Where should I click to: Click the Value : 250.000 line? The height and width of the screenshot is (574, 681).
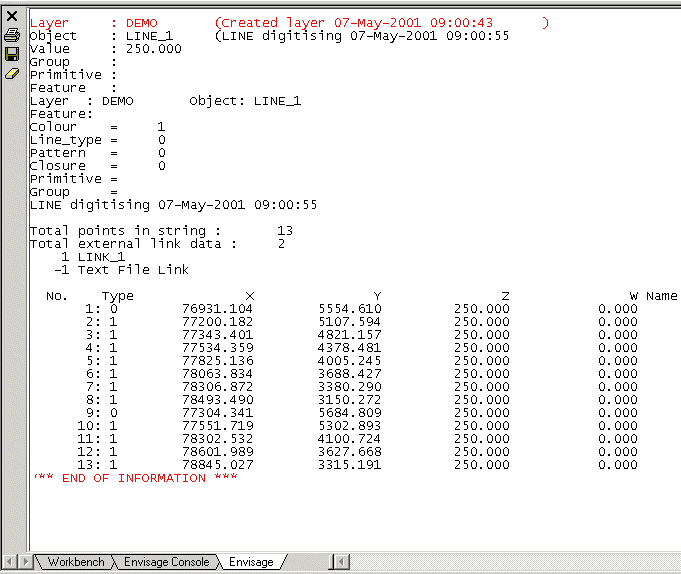(106, 49)
